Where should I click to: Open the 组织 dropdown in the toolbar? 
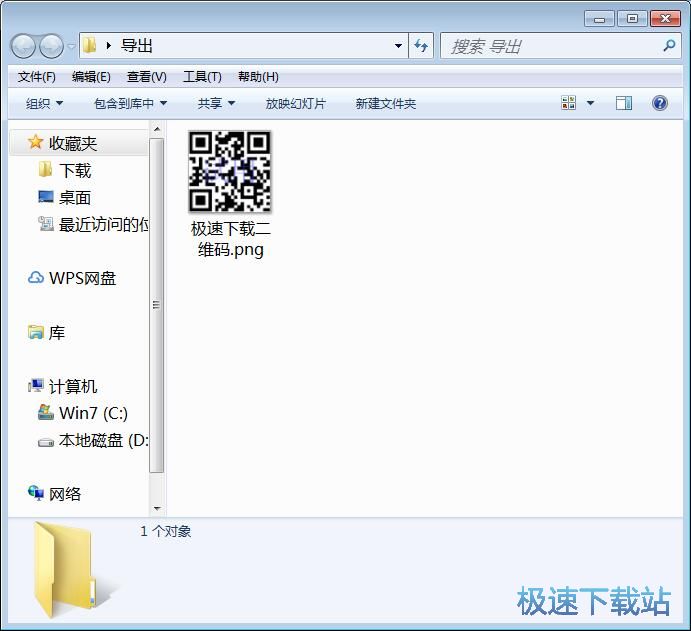pos(45,104)
